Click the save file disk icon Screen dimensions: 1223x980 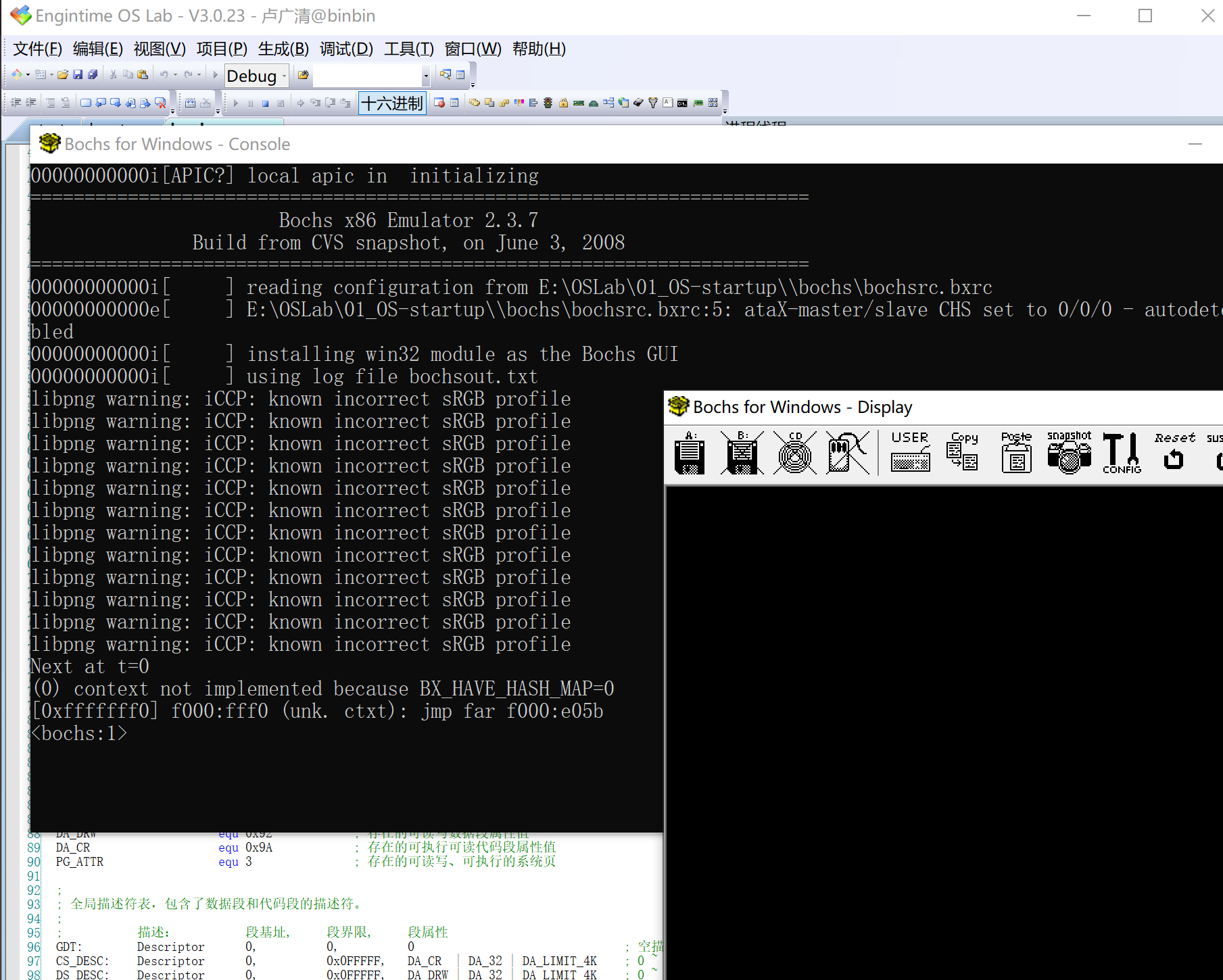tap(78, 75)
